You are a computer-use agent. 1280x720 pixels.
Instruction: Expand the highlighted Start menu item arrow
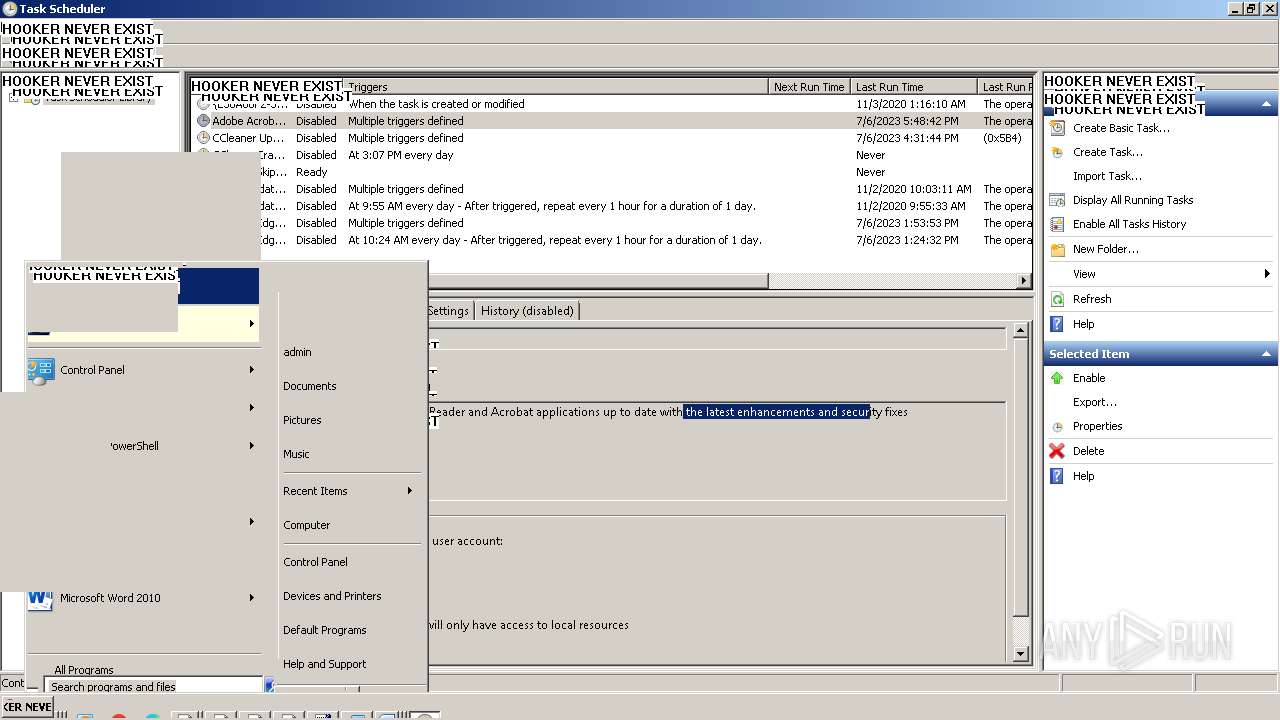coord(252,324)
